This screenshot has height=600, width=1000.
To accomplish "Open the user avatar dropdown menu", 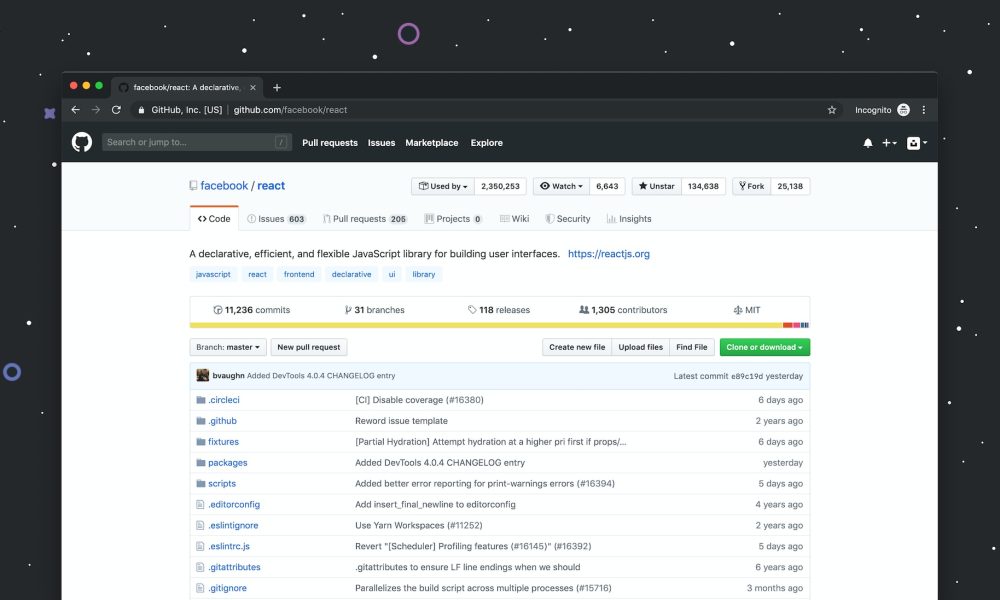I will click(917, 143).
